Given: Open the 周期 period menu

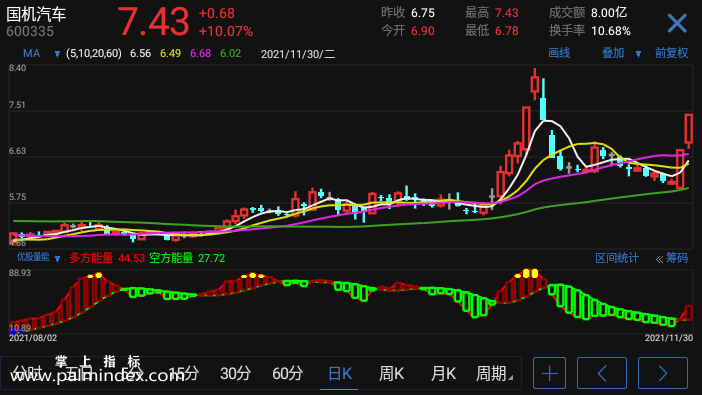Looking at the screenshot, I should [494, 373].
